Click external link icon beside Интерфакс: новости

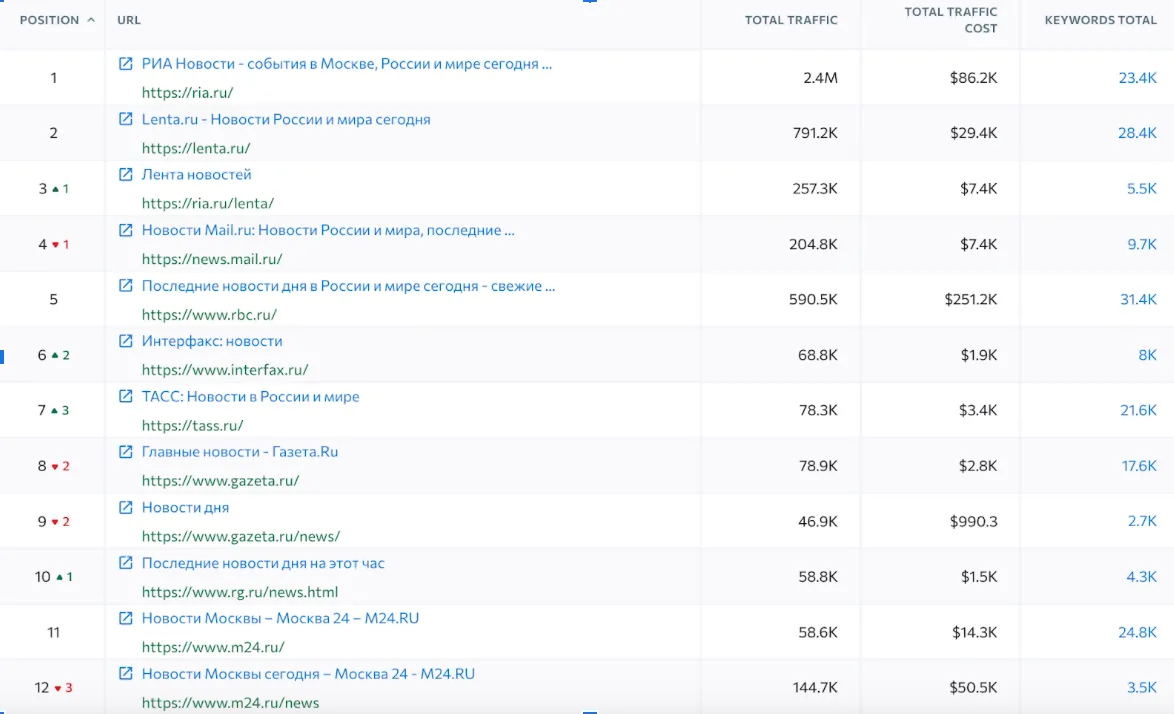(x=126, y=341)
